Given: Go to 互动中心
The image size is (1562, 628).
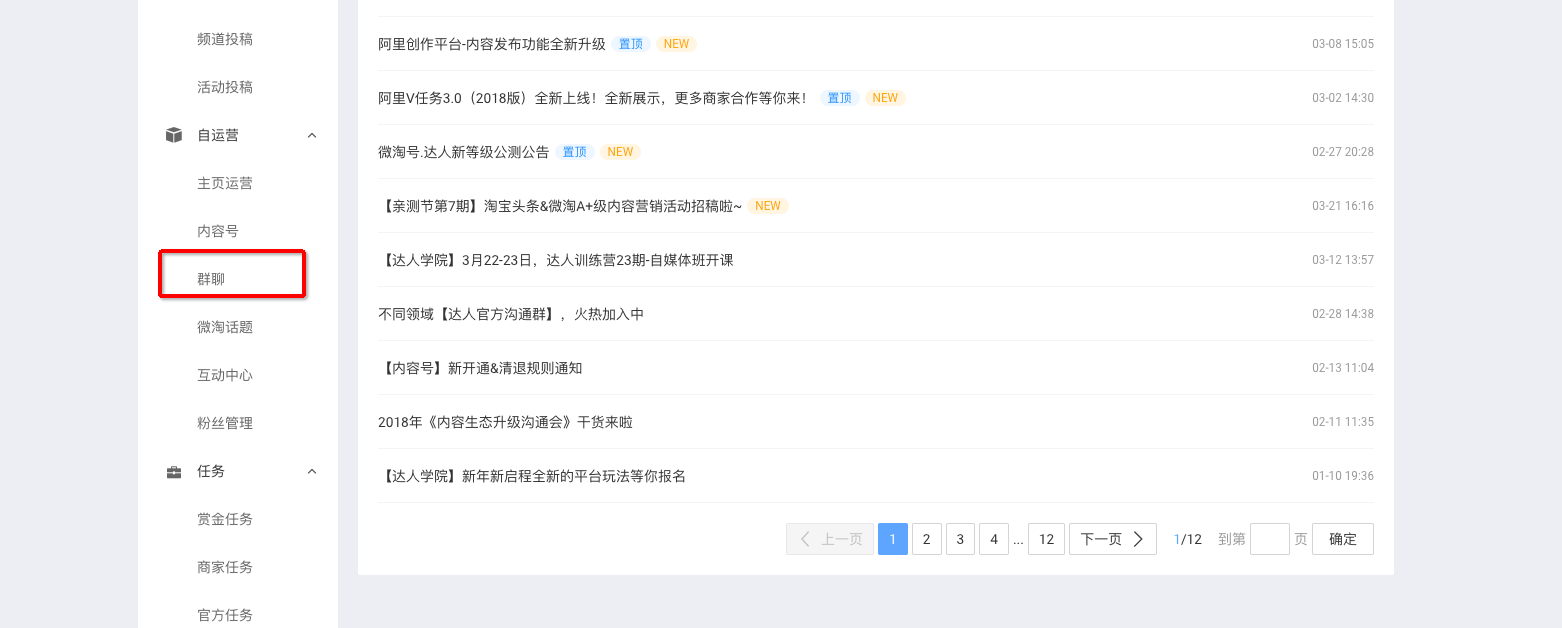Looking at the screenshot, I should coord(225,375).
